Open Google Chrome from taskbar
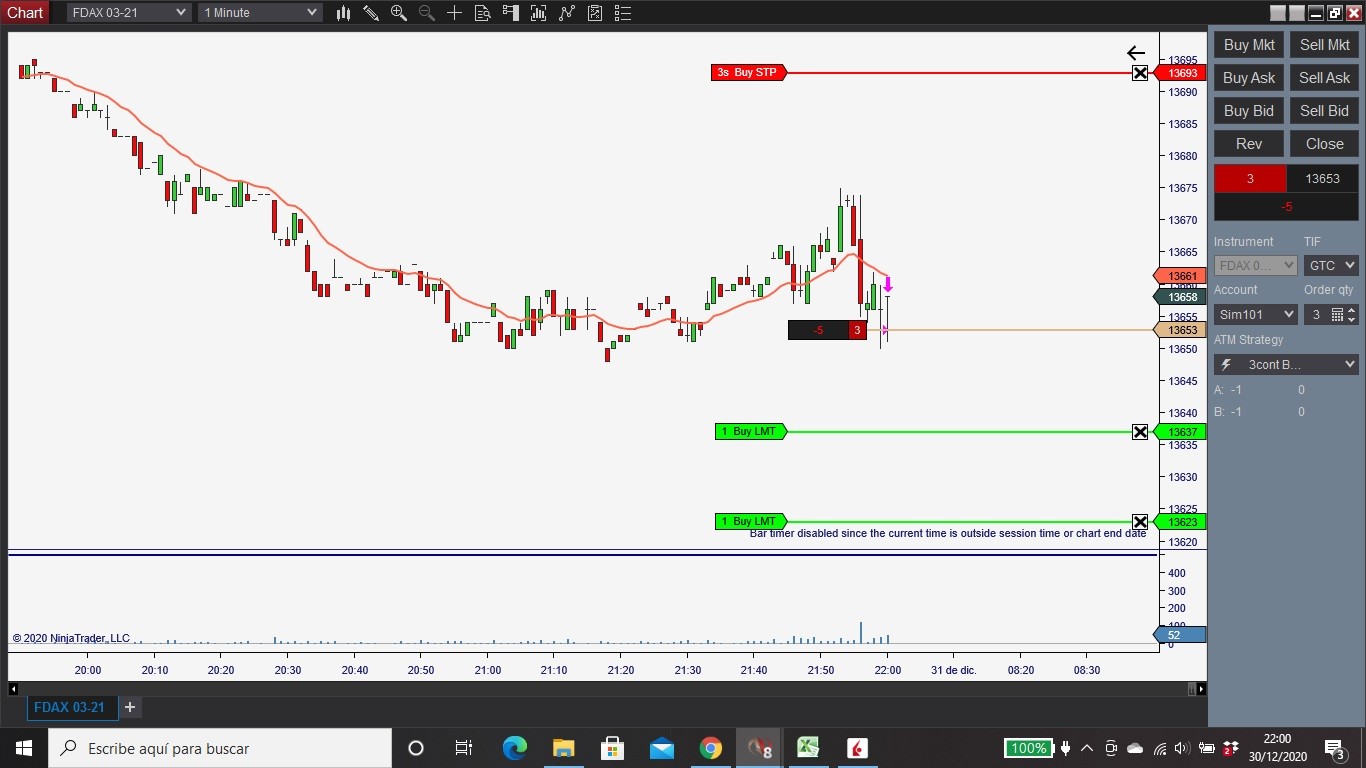The width and height of the screenshot is (1366, 768). [x=710, y=748]
